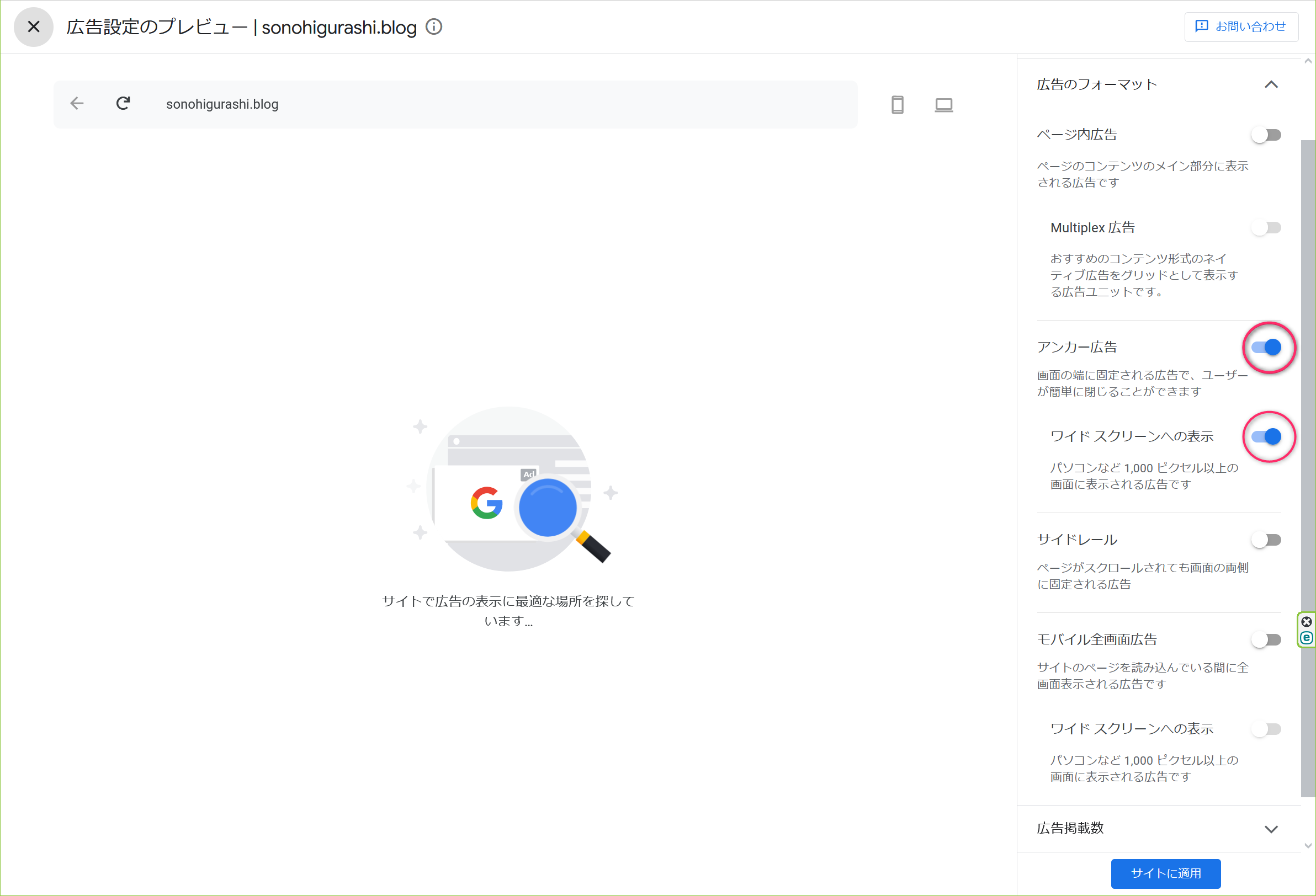Click the Multiplex 広告 label

click(x=1092, y=227)
